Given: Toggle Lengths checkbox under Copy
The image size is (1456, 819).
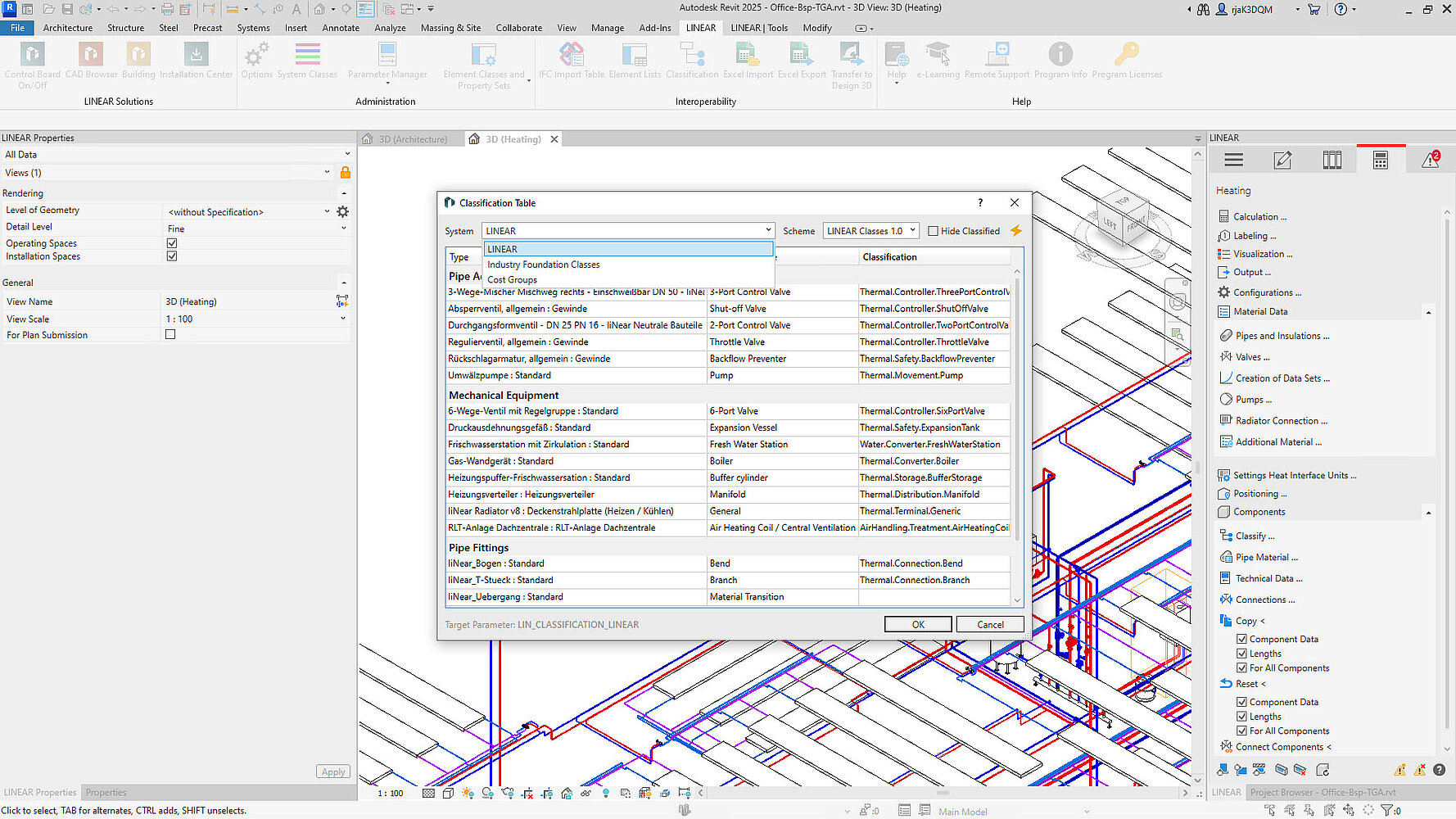Looking at the screenshot, I should click(1241, 654).
